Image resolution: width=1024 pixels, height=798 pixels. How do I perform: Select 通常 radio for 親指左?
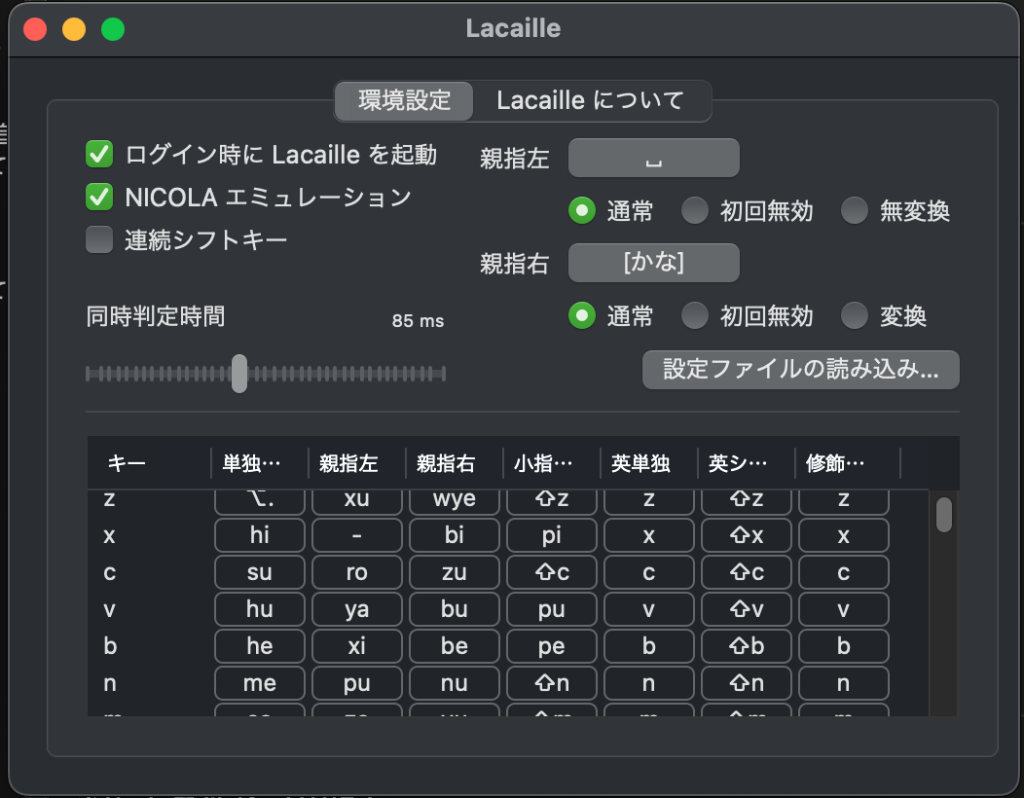(582, 211)
